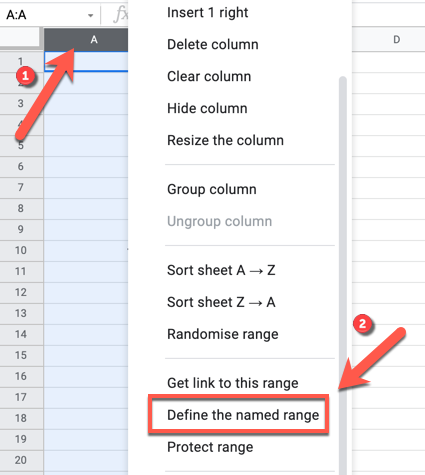Select the column A header
425x475 pixels.
(86, 40)
